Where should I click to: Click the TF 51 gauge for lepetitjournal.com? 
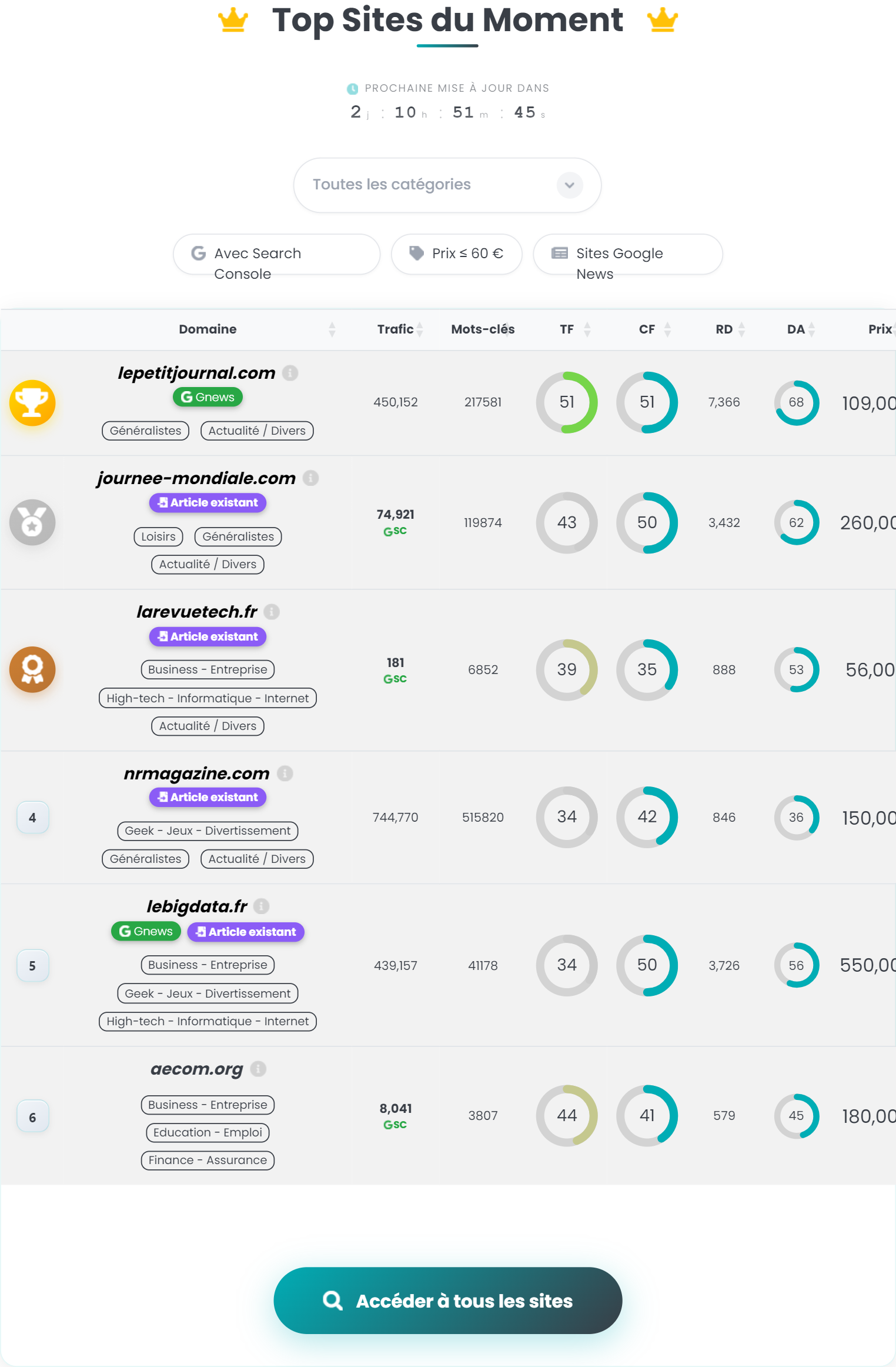click(567, 402)
